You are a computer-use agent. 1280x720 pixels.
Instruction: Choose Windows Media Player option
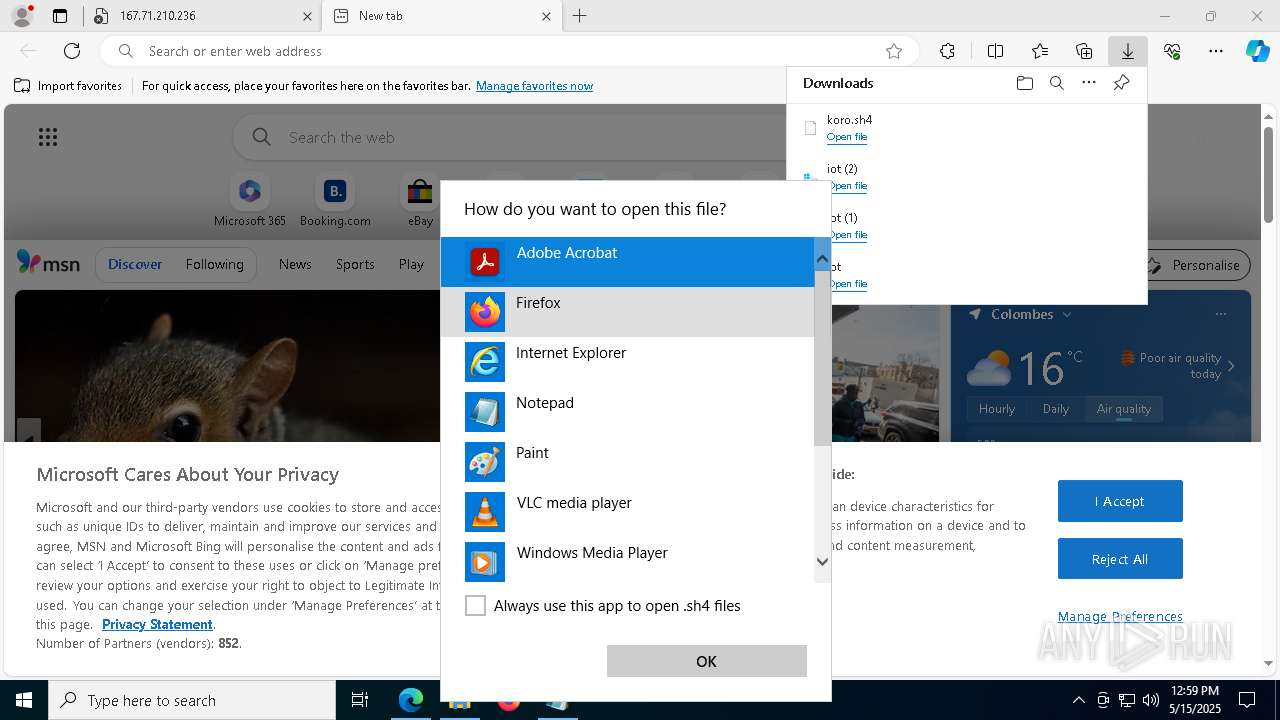(627, 562)
